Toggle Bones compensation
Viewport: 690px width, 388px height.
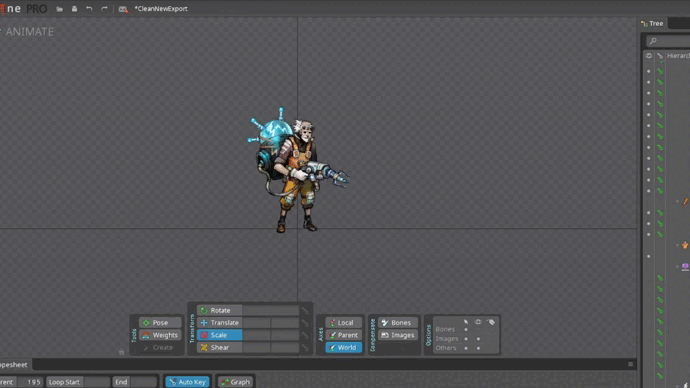[x=397, y=322]
